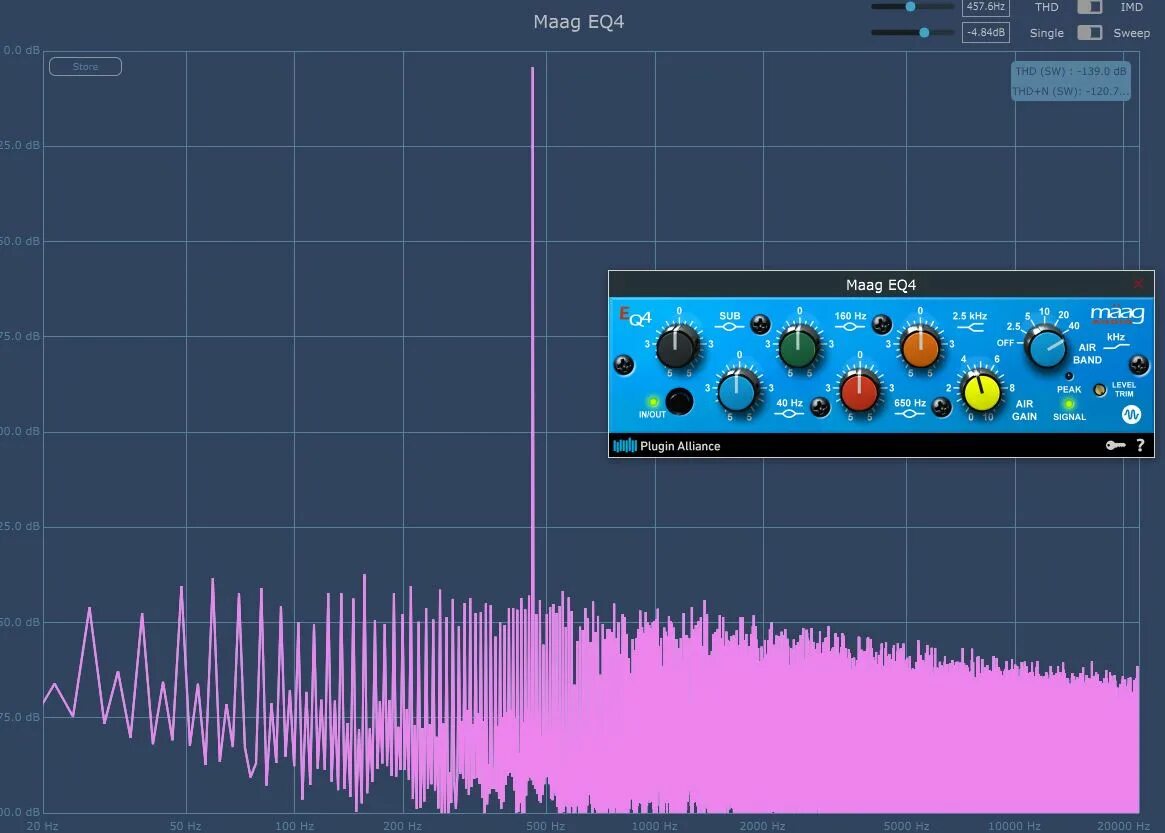
Task: Click the PEAK LED indicator
Action: click(x=1069, y=376)
